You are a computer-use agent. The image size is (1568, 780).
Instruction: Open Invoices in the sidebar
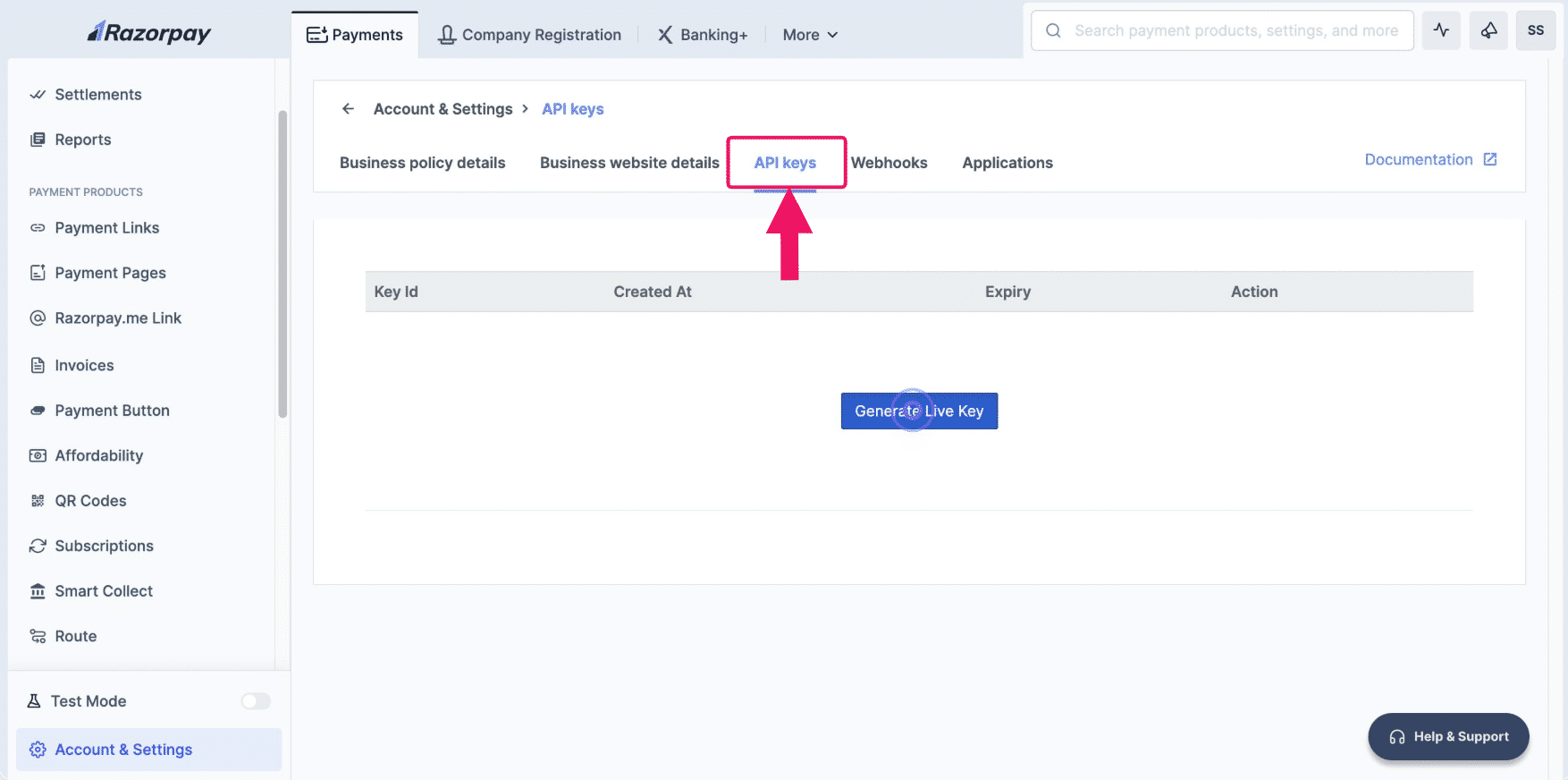pos(85,365)
